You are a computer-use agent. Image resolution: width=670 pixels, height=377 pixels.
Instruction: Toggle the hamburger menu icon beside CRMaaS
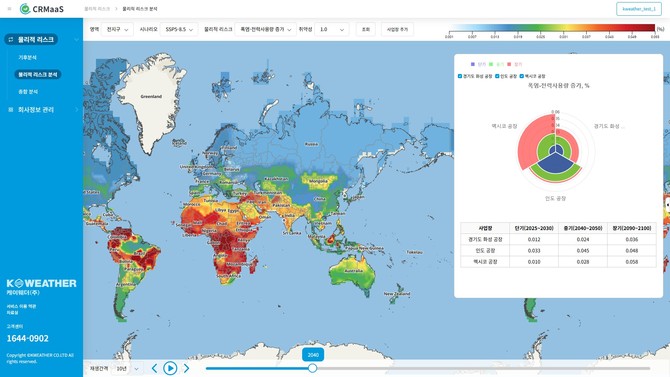(x=9, y=9)
